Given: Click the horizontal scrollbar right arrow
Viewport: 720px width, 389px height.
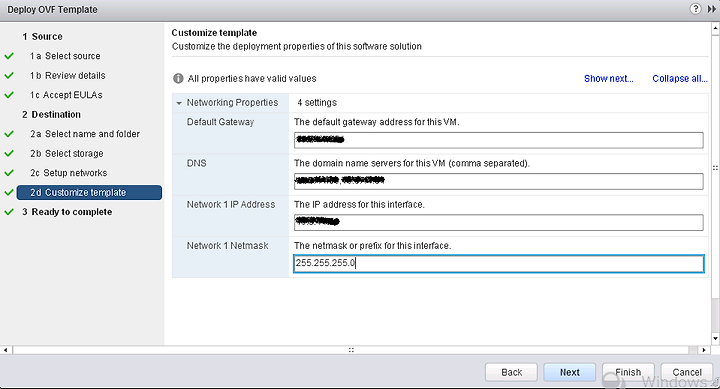Looking at the screenshot, I should coord(704,350).
